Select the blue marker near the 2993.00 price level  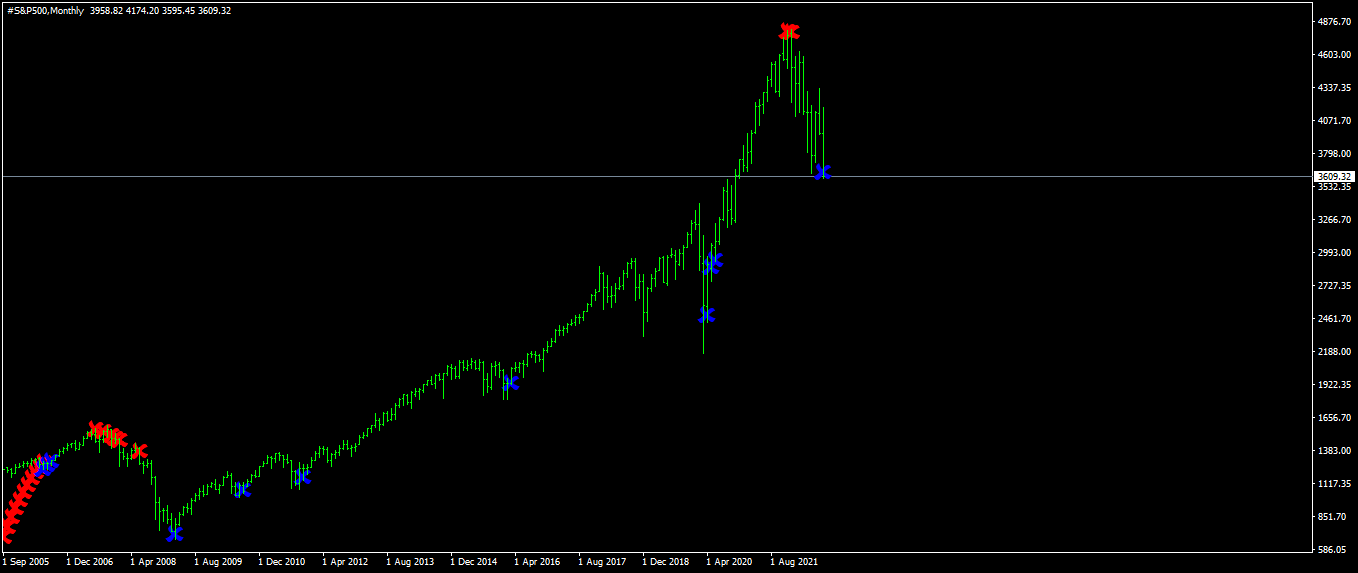click(x=712, y=263)
